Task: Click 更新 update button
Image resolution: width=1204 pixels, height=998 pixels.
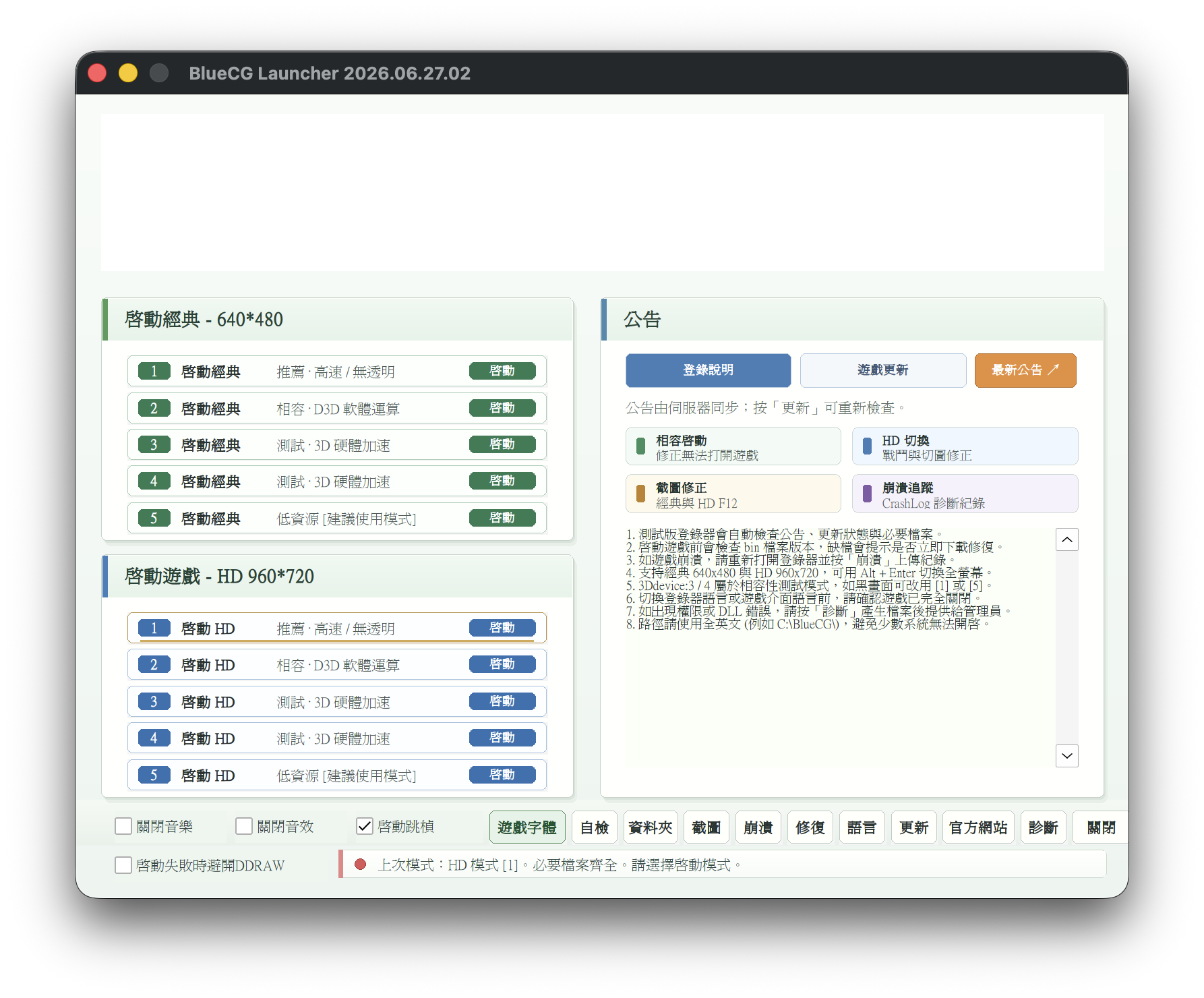Action: [x=914, y=827]
